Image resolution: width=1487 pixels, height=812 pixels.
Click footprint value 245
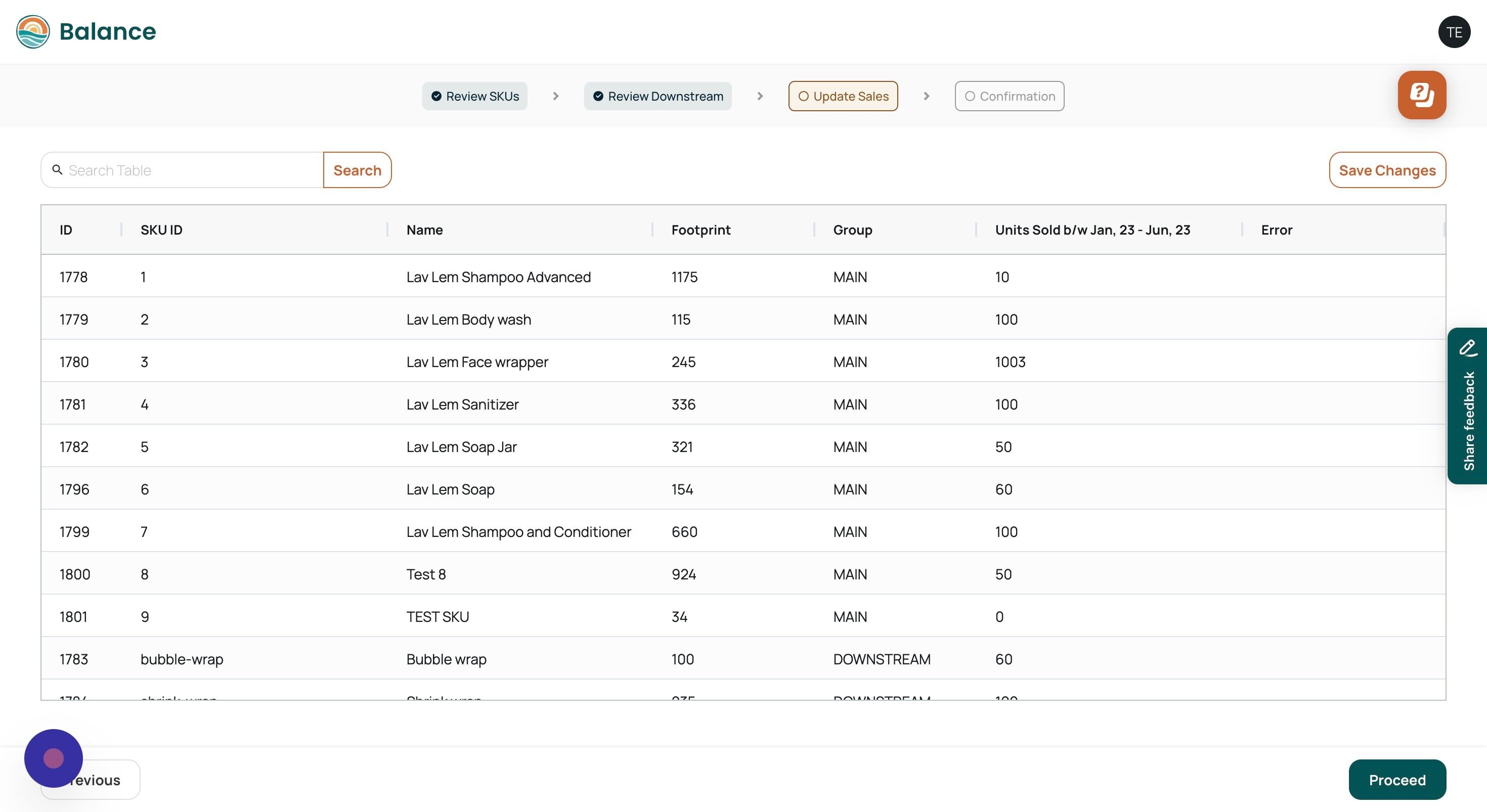coord(683,362)
